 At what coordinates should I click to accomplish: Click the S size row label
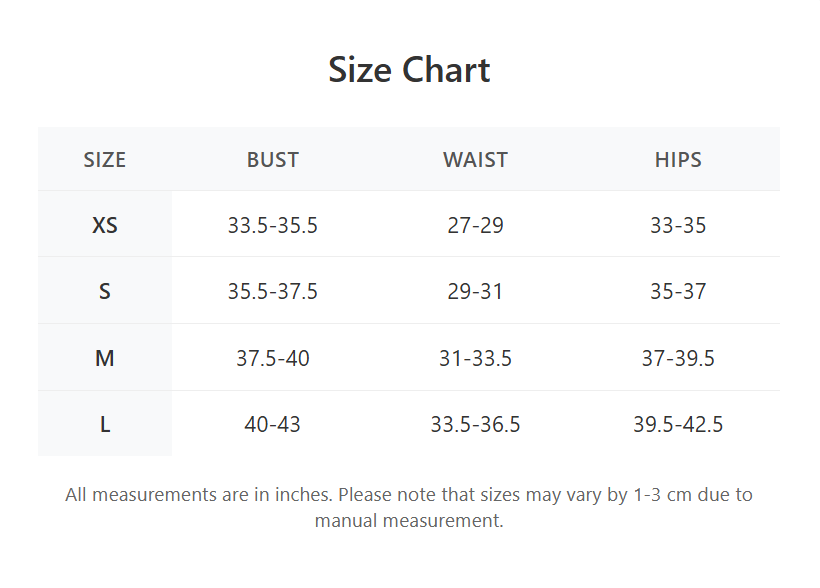pyautogui.click(x=105, y=291)
